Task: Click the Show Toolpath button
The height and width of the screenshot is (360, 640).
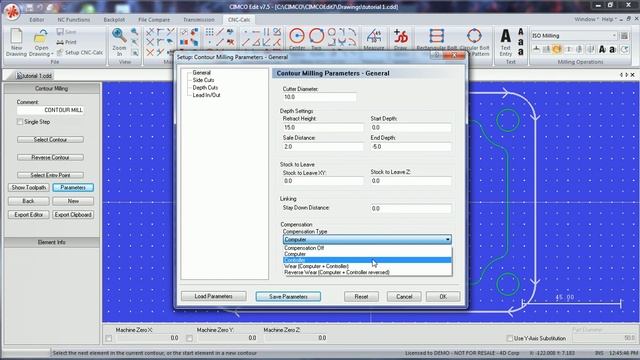Action: 29,188
